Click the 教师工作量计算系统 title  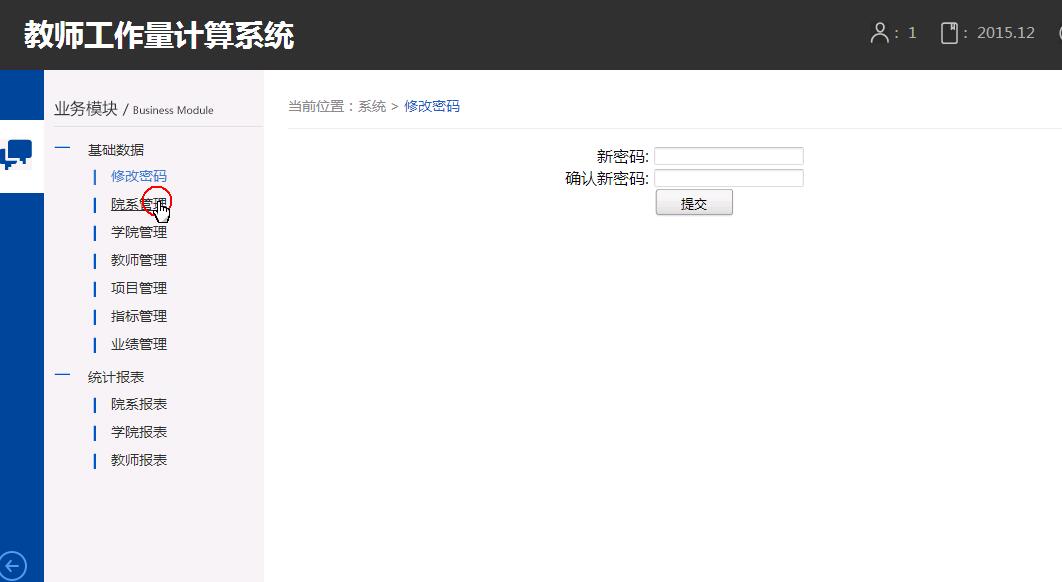(159, 35)
